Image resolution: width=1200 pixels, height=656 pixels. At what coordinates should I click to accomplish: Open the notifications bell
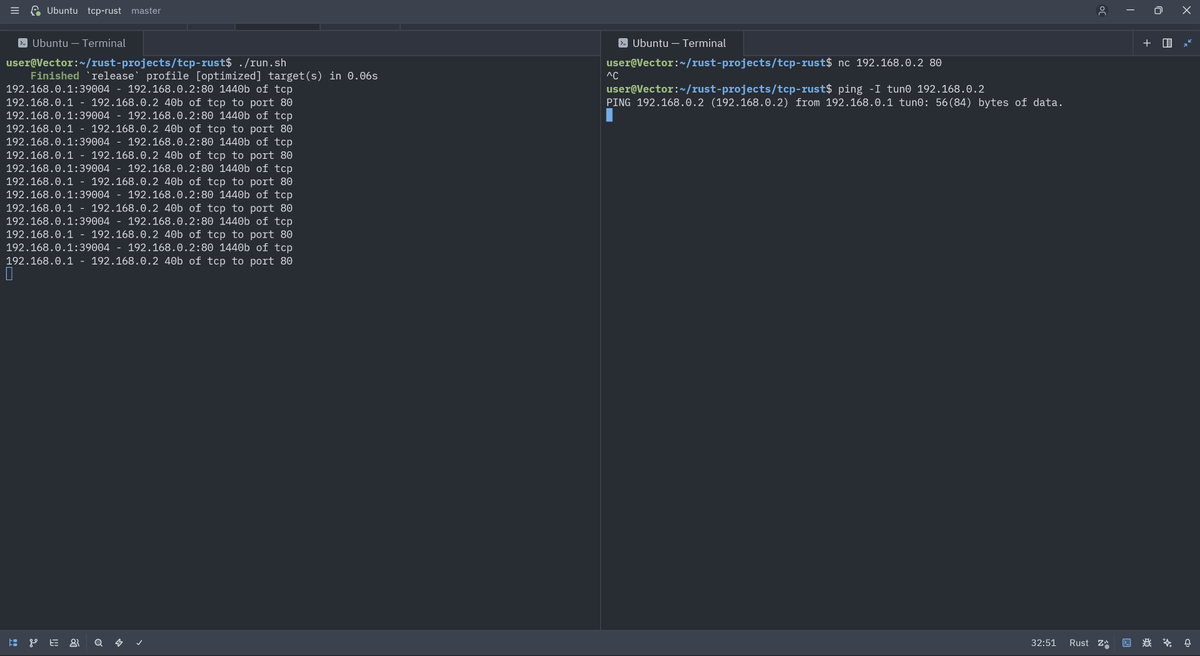[x=1187, y=643]
